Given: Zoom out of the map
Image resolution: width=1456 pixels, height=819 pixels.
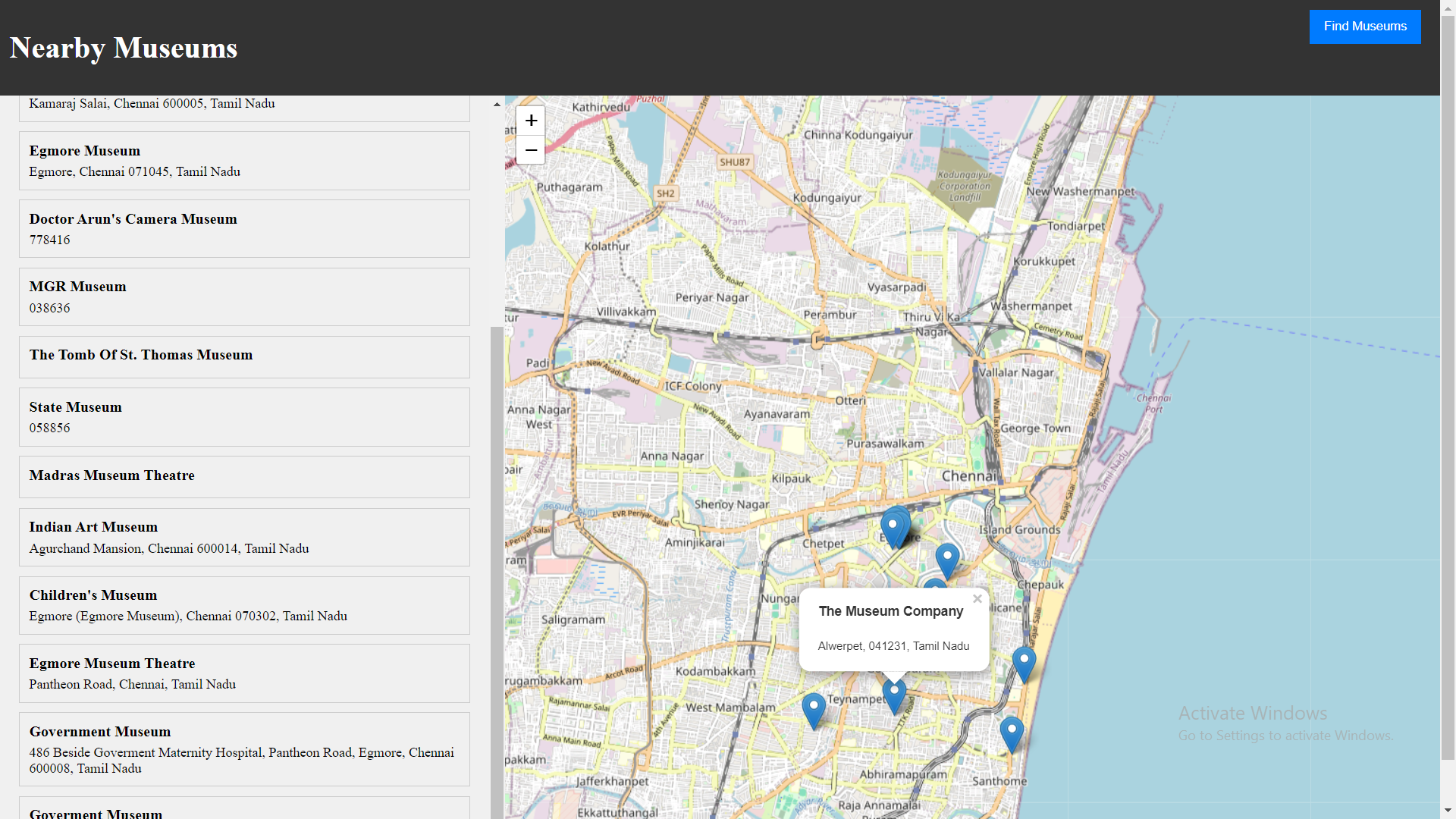Looking at the screenshot, I should pyautogui.click(x=531, y=150).
